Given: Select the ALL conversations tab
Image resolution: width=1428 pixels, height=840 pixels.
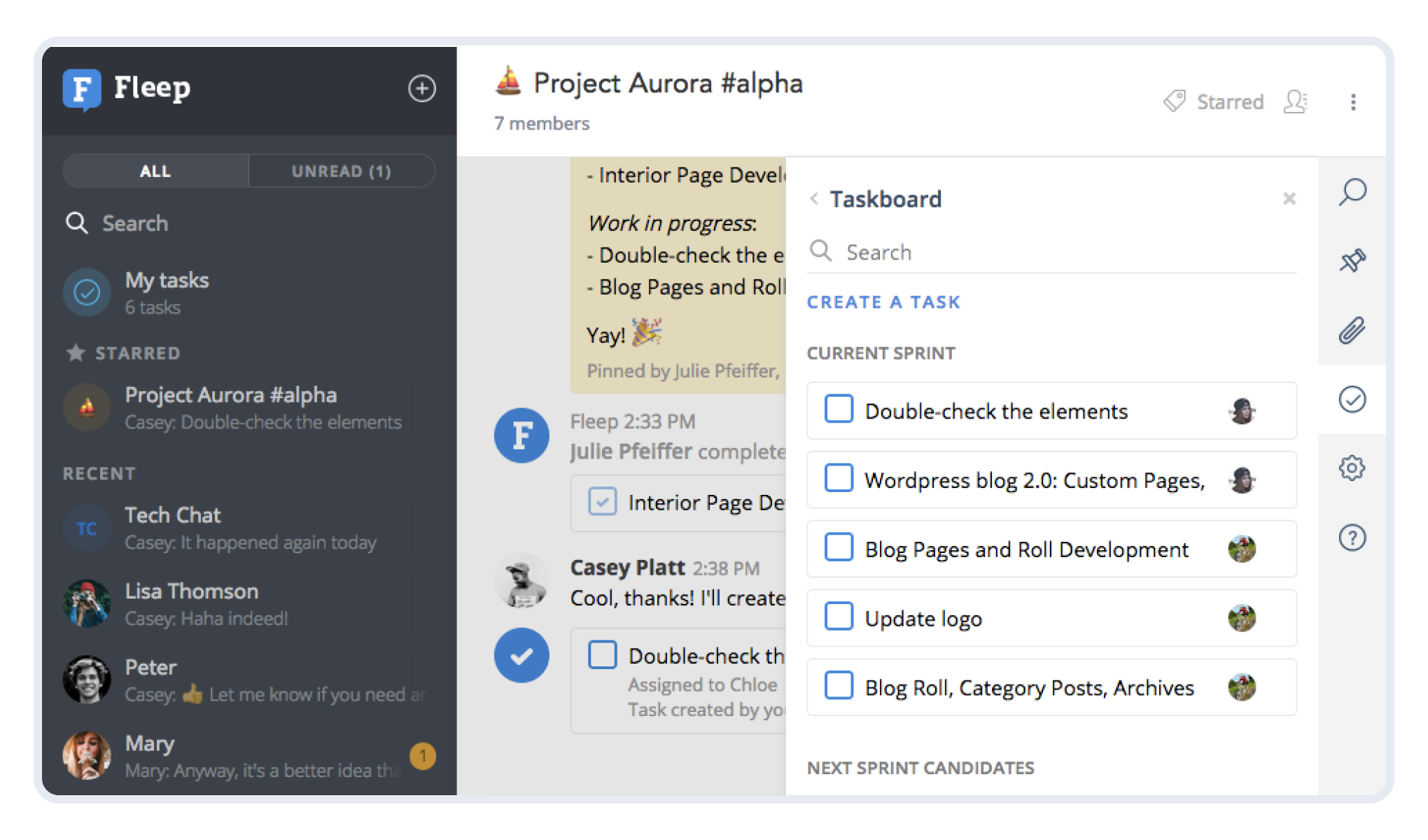Looking at the screenshot, I should tap(155, 170).
